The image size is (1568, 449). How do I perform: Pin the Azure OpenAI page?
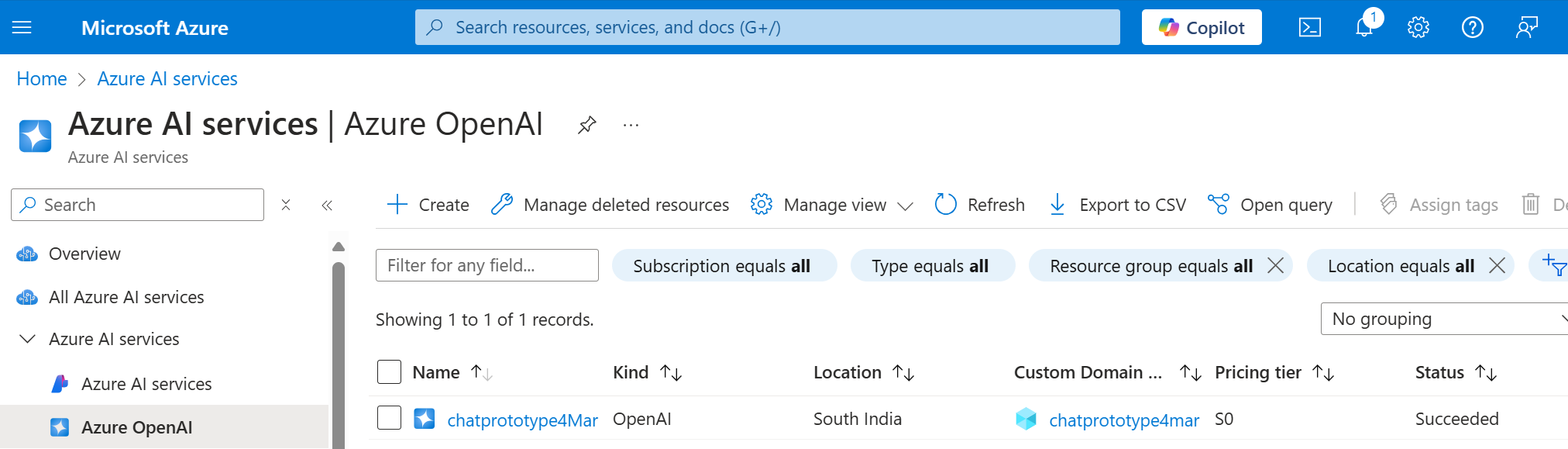pos(587,125)
